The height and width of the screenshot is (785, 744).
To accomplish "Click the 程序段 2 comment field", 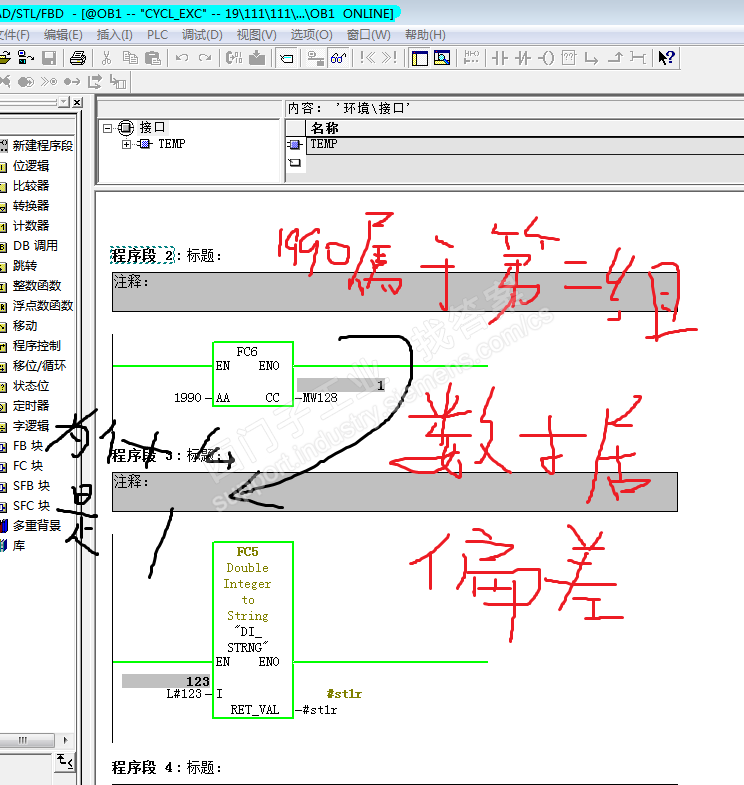I will point(395,292).
